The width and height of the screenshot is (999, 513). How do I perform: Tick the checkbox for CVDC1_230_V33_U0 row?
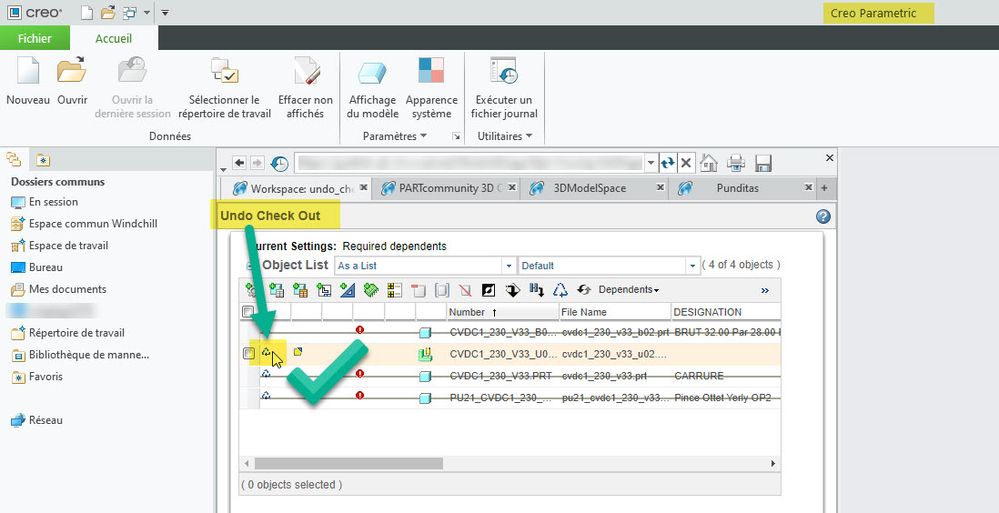[249, 353]
